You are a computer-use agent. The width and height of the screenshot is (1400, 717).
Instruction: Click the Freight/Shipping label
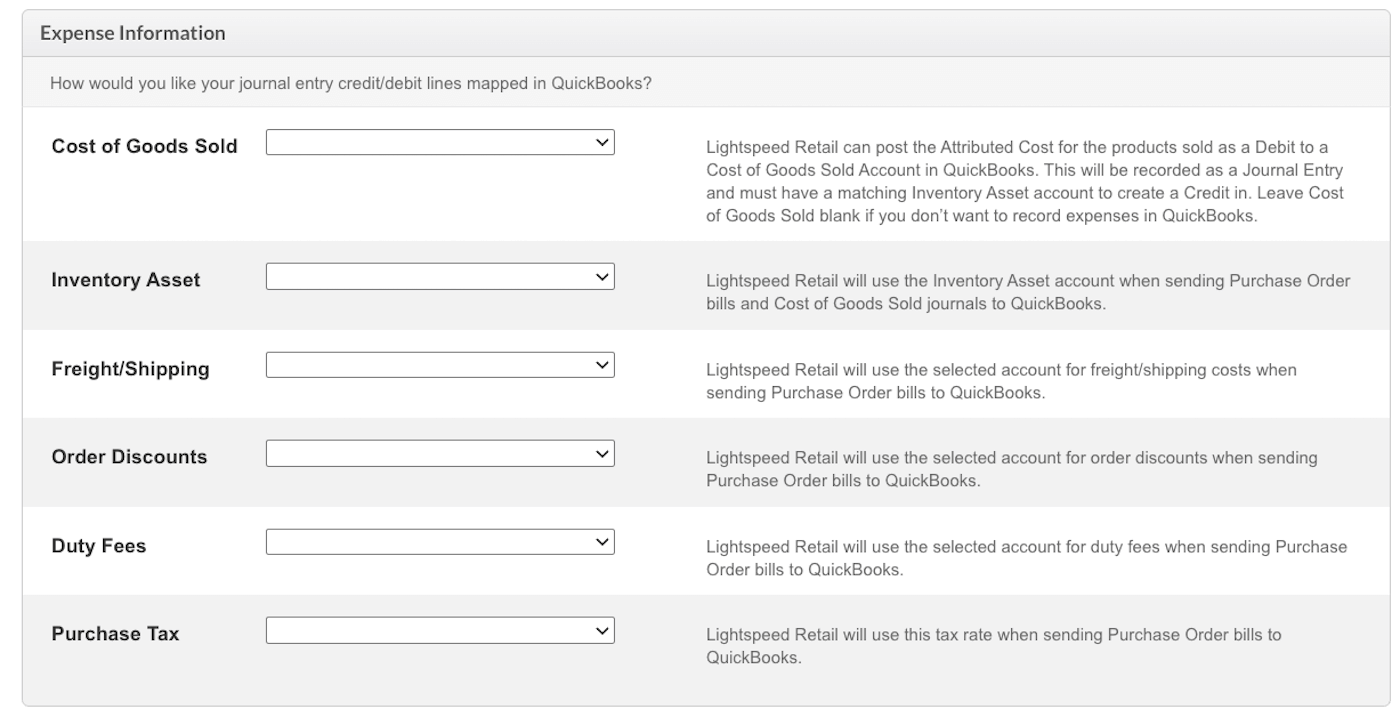tap(130, 369)
